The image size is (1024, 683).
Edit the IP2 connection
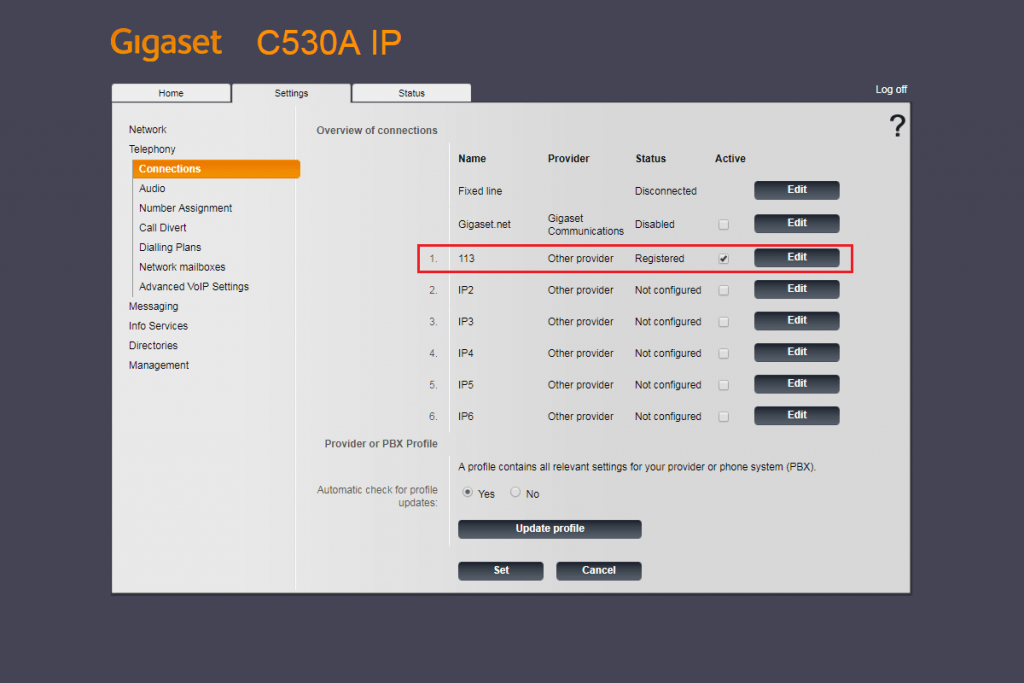pos(797,289)
